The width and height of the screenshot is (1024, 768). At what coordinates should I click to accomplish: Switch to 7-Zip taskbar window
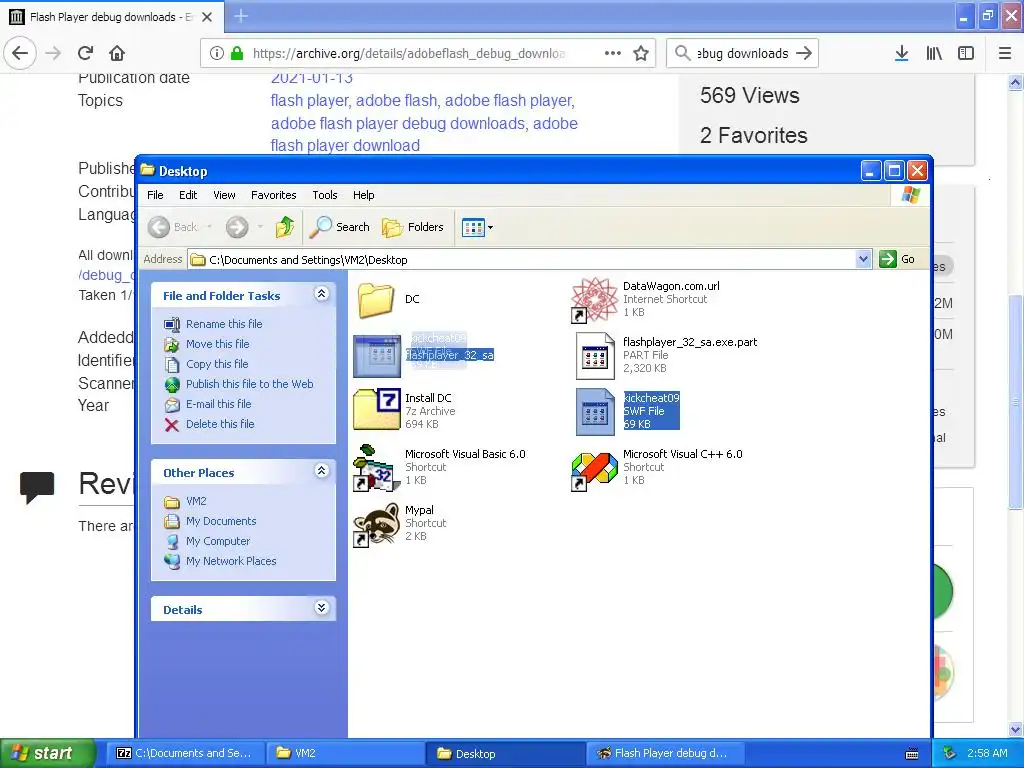pos(184,753)
